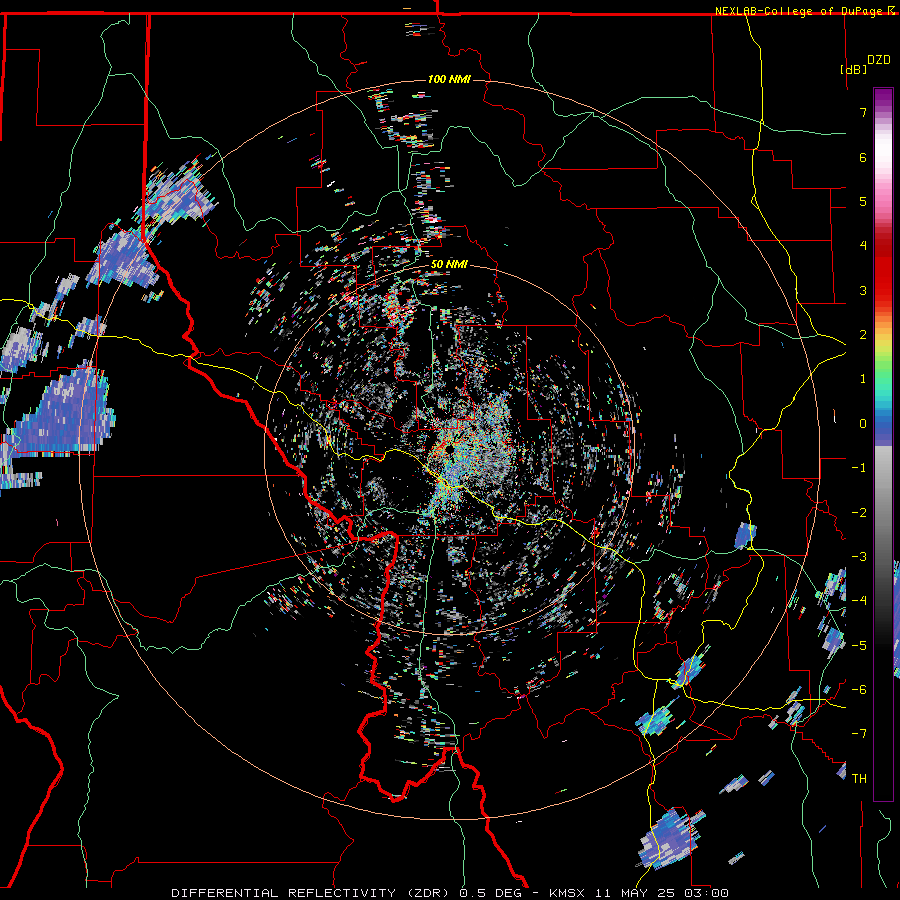Click the 2 value on color scale
Image resolution: width=900 pixels, height=900 pixels.
(863, 335)
